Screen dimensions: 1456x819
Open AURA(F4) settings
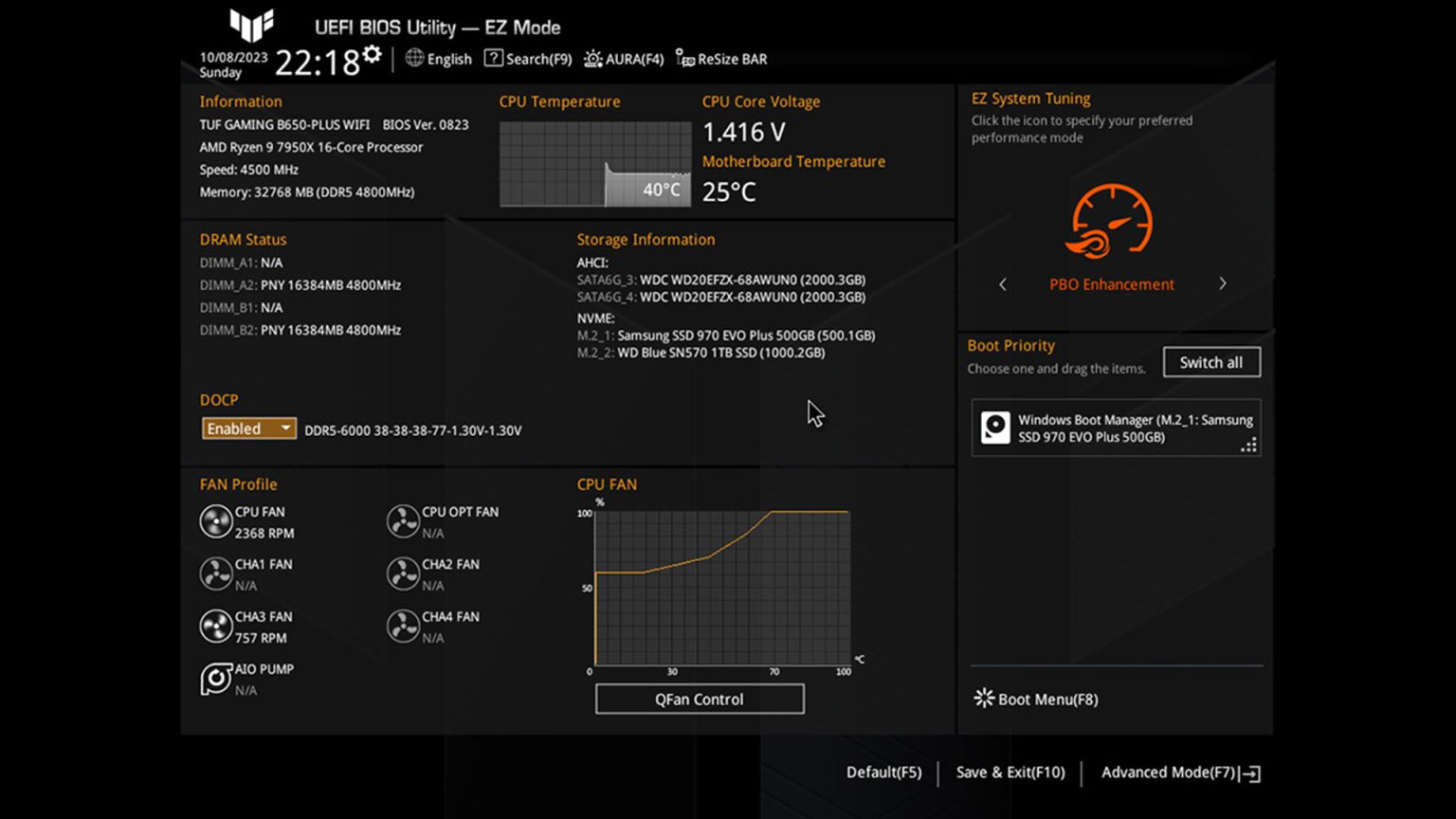point(634,59)
